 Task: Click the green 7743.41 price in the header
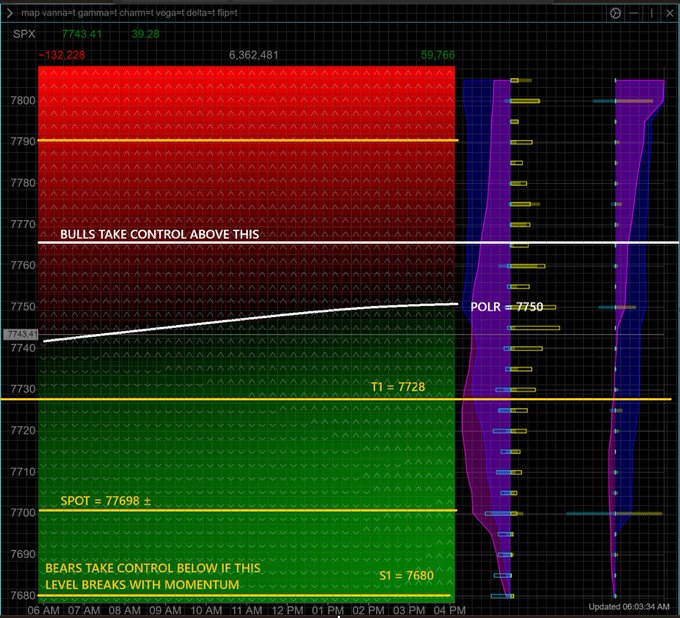[x=82, y=34]
